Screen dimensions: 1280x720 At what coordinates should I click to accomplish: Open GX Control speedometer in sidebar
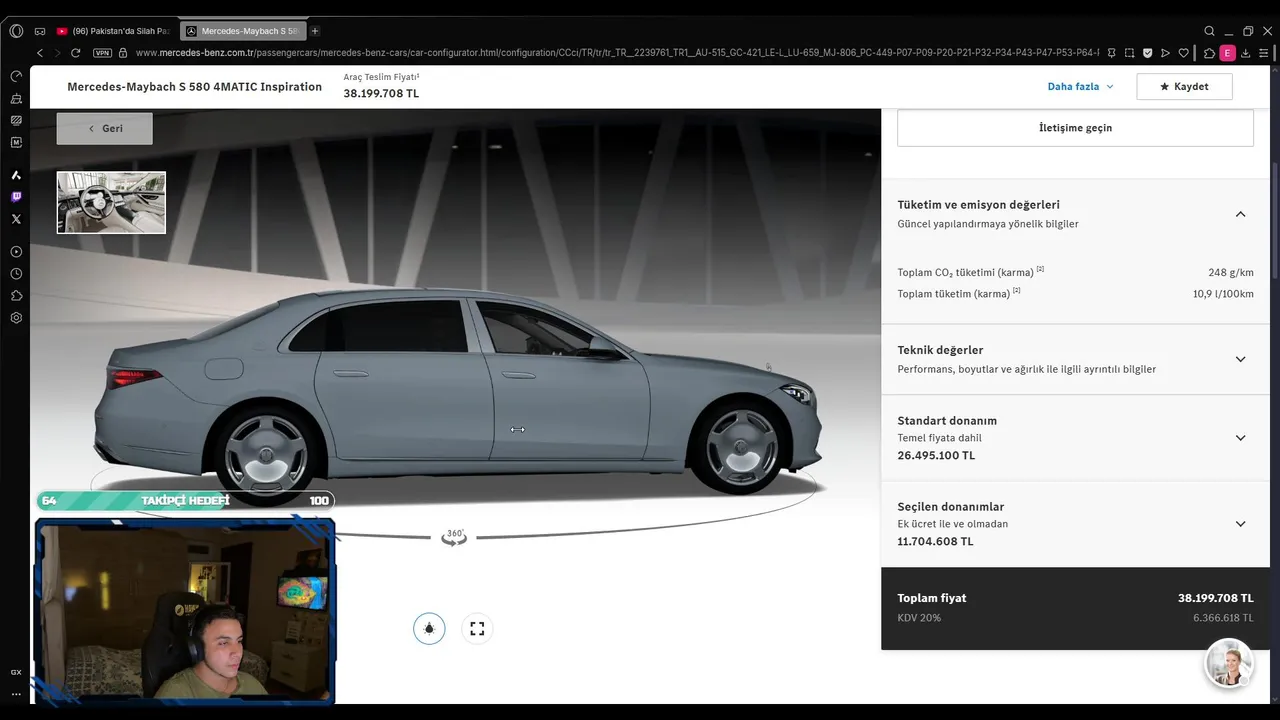coord(16,76)
